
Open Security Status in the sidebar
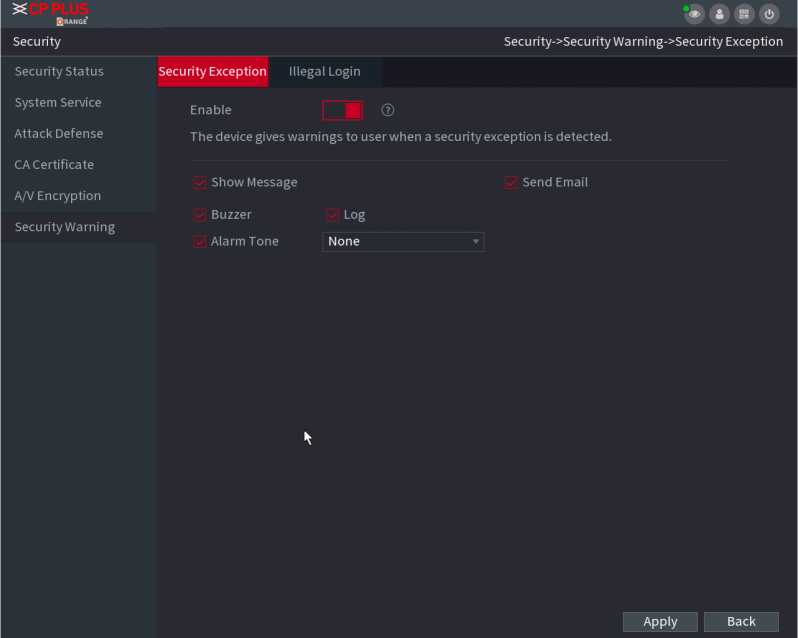(x=59, y=72)
